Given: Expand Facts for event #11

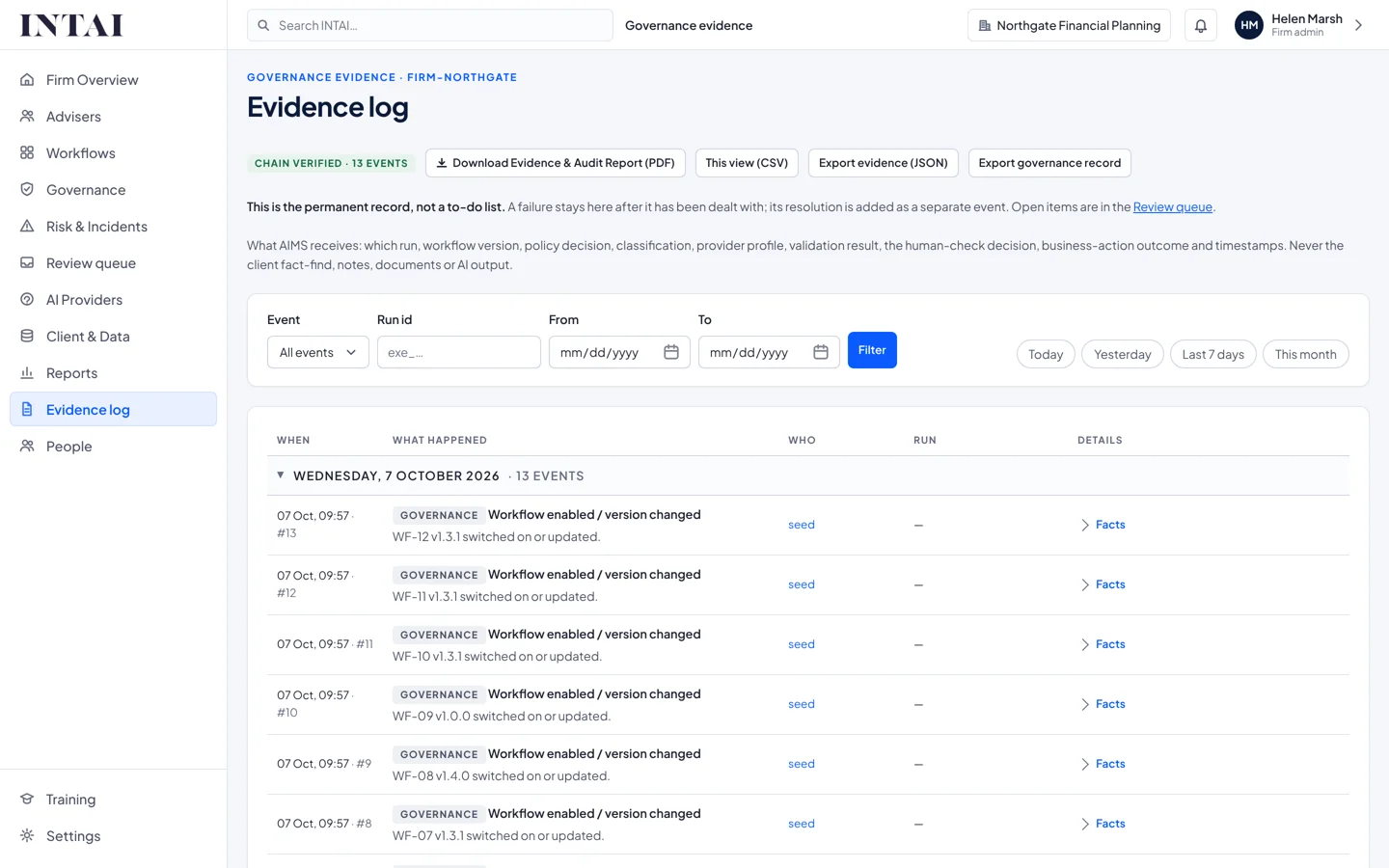Looking at the screenshot, I should point(1103,644).
